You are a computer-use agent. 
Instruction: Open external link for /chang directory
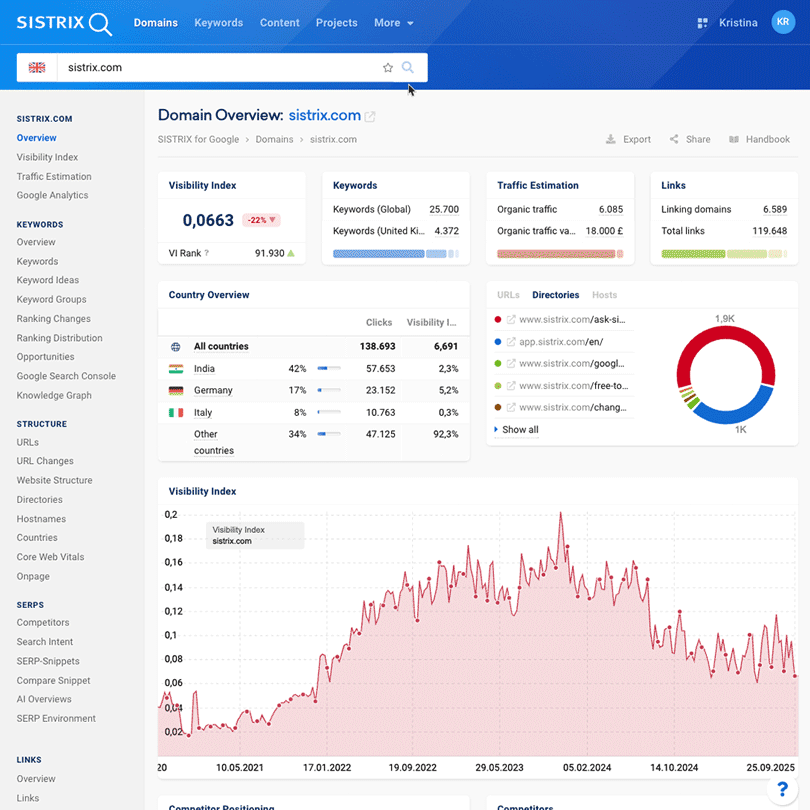511,408
